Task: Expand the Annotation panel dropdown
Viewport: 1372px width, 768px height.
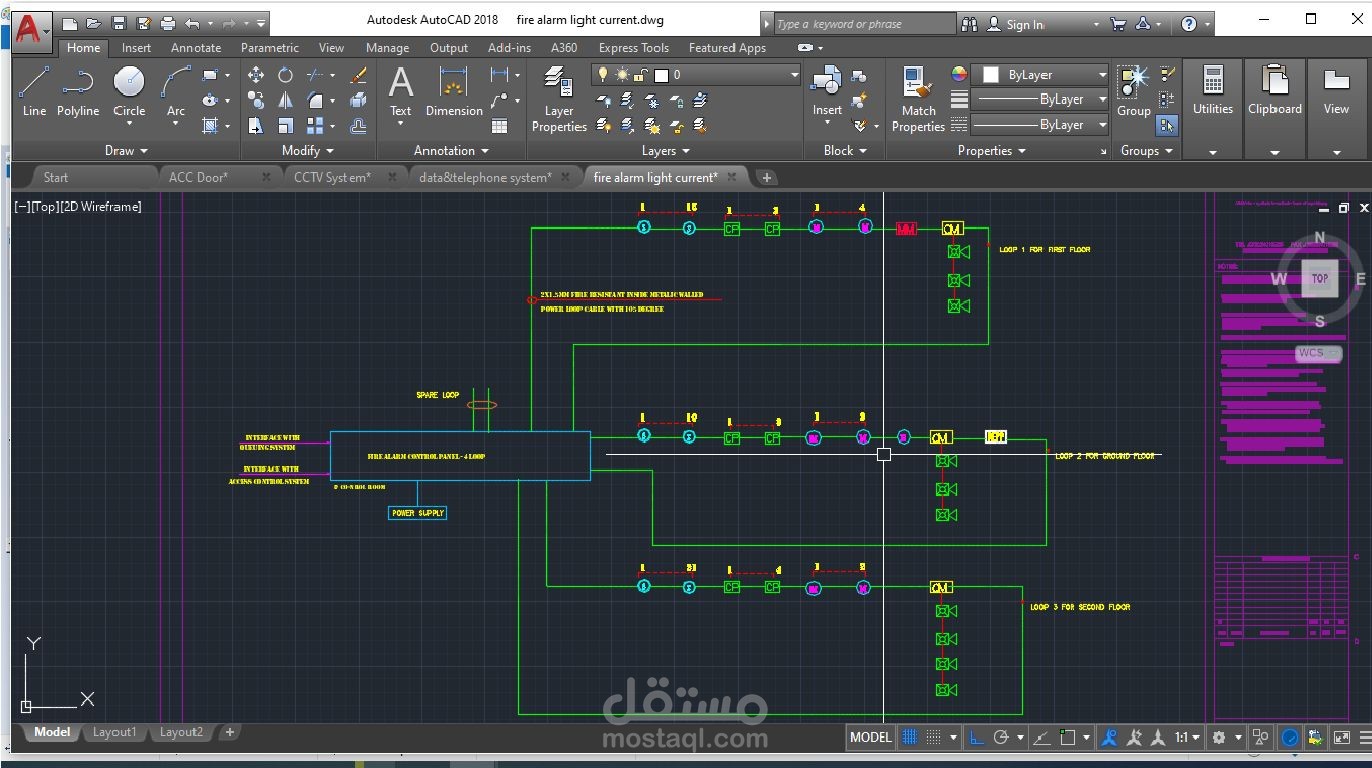Action: pyautogui.click(x=451, y=150)
